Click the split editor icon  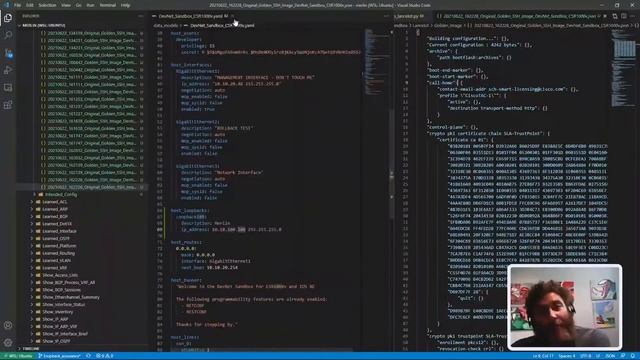pos(615,16)
